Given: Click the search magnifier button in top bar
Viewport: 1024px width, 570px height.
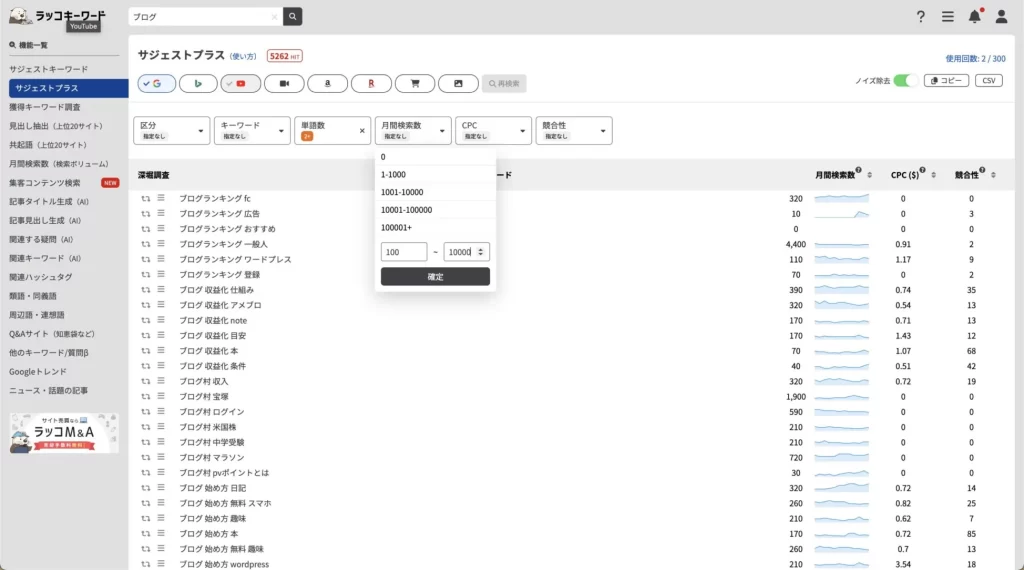Looking at the screenshot, I should (x=292, y=17).
